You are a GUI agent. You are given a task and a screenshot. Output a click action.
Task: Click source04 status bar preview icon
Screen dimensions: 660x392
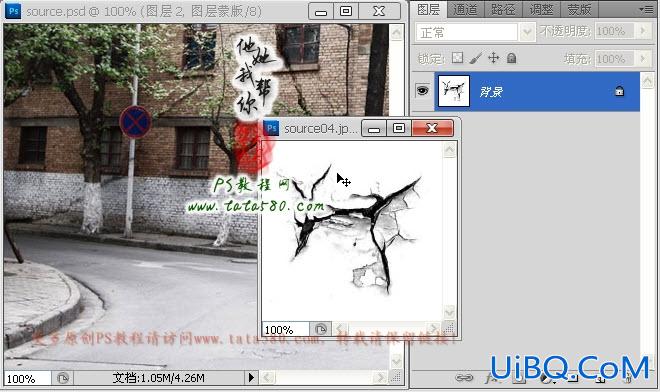(321, 329)
